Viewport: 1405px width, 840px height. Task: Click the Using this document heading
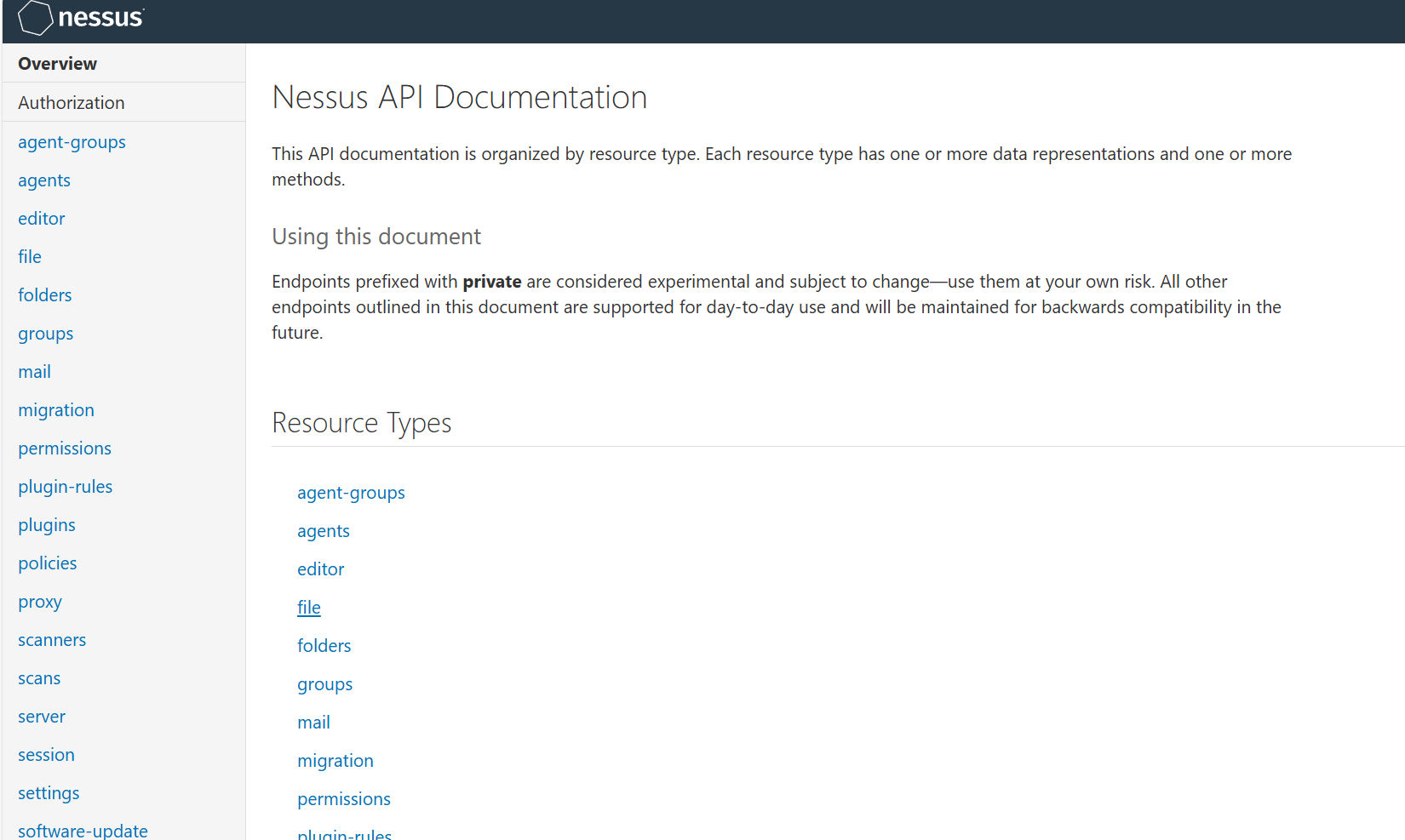pyautogui.click(x=376, y=237)
